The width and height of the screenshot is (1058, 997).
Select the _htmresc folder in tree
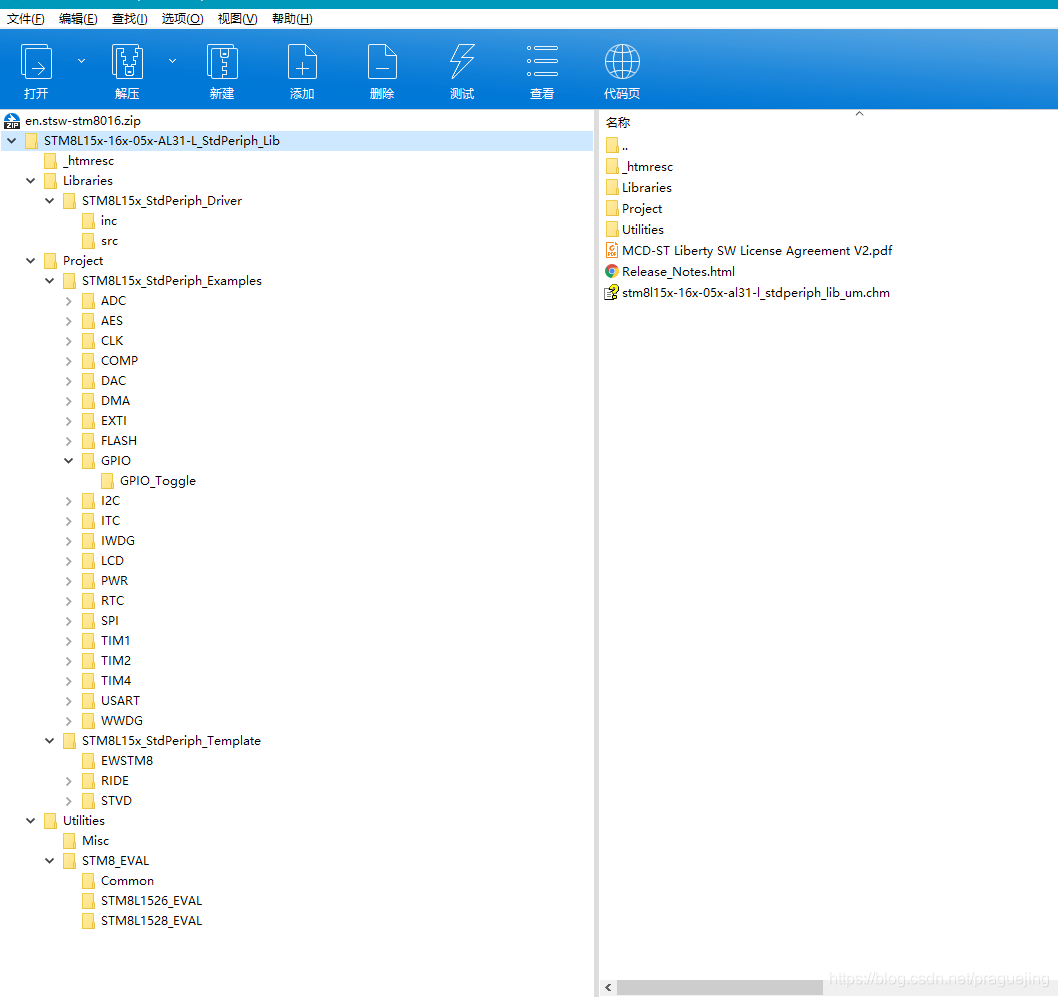pos(88,161)
